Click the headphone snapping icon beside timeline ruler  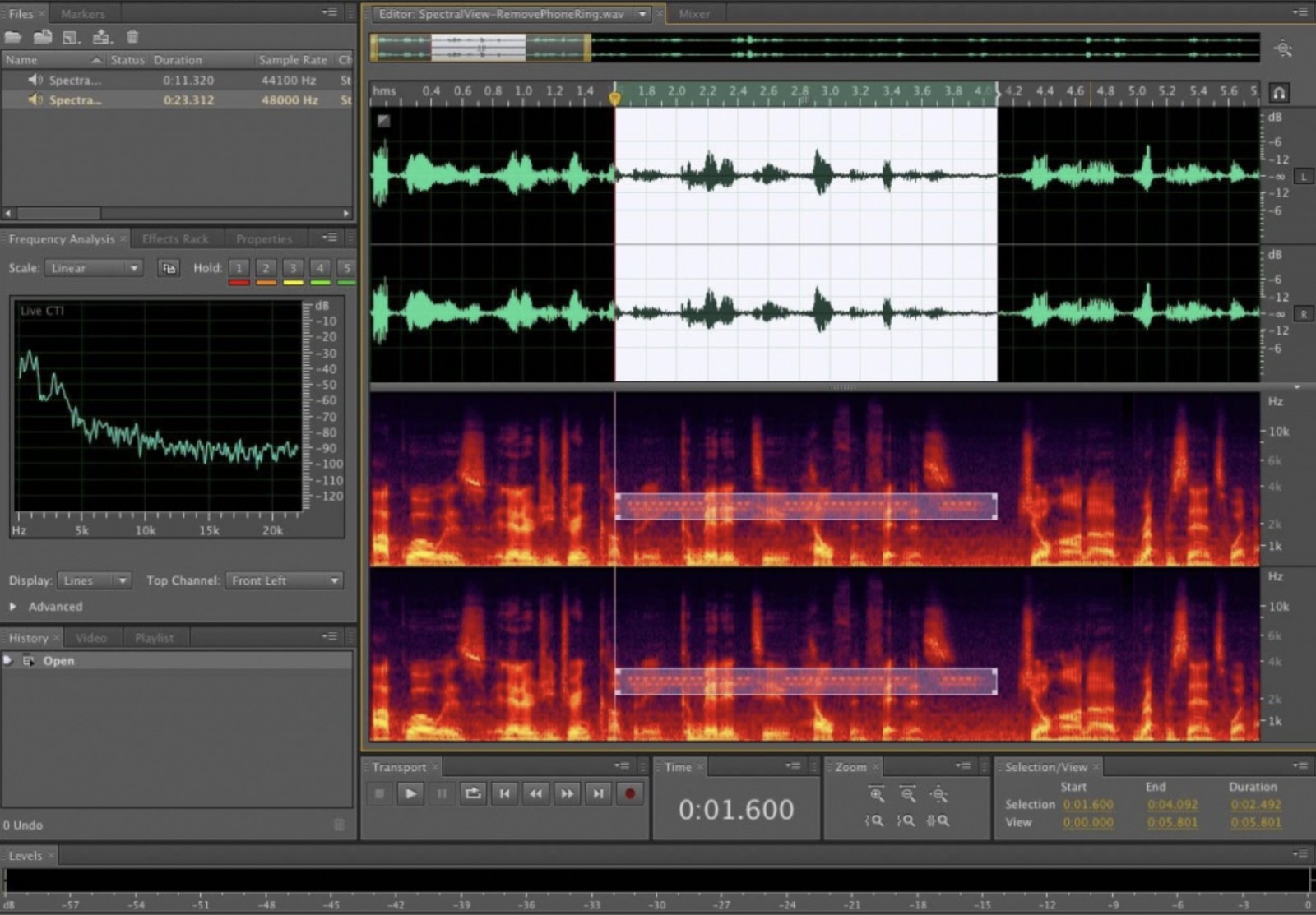(1279, 93)
